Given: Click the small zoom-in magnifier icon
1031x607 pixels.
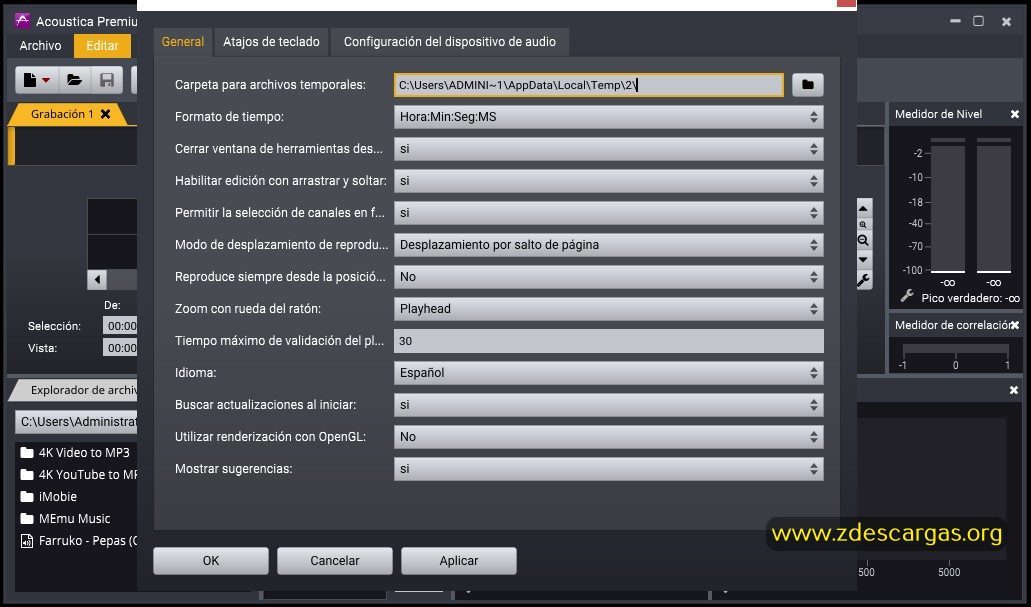Looking at the screenshot, I should 863,225.
